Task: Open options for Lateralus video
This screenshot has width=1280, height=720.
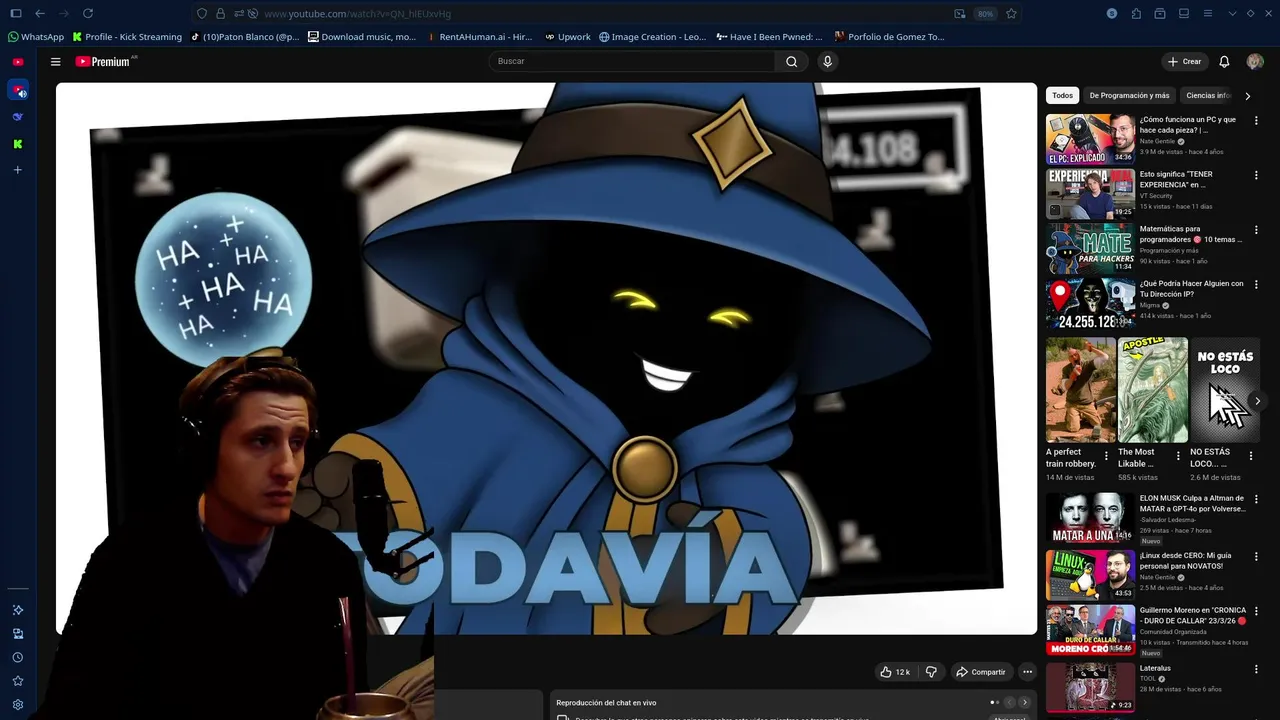Action: (x=1256, y=668)
